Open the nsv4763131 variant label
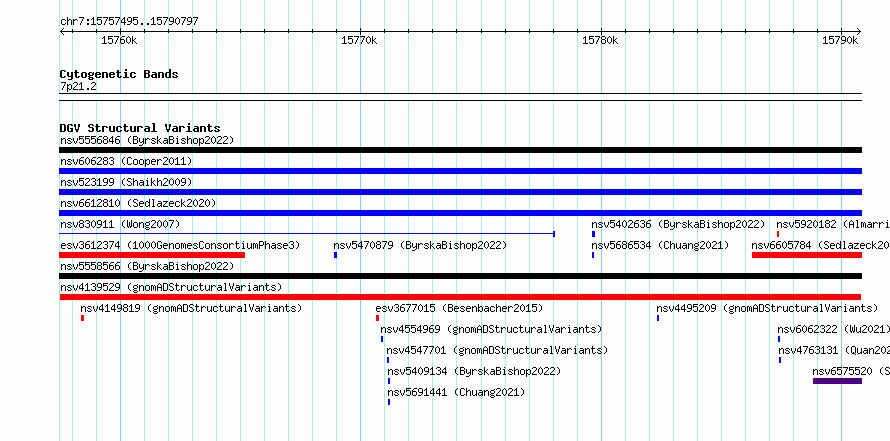 [x=834, y=350]
